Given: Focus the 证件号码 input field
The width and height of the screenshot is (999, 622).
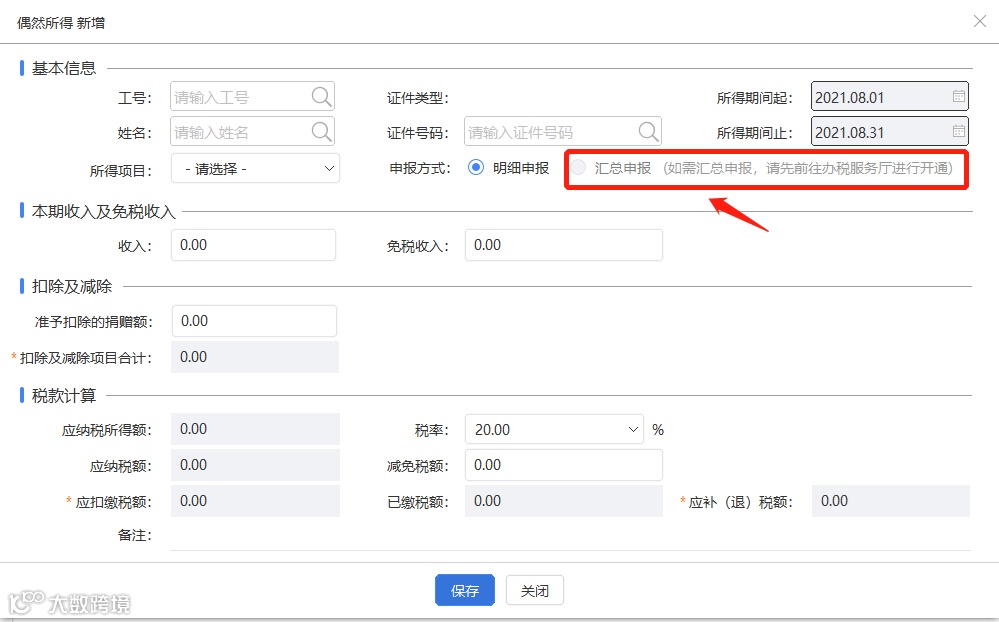Looking at the screenshot, I should (563, 132).
